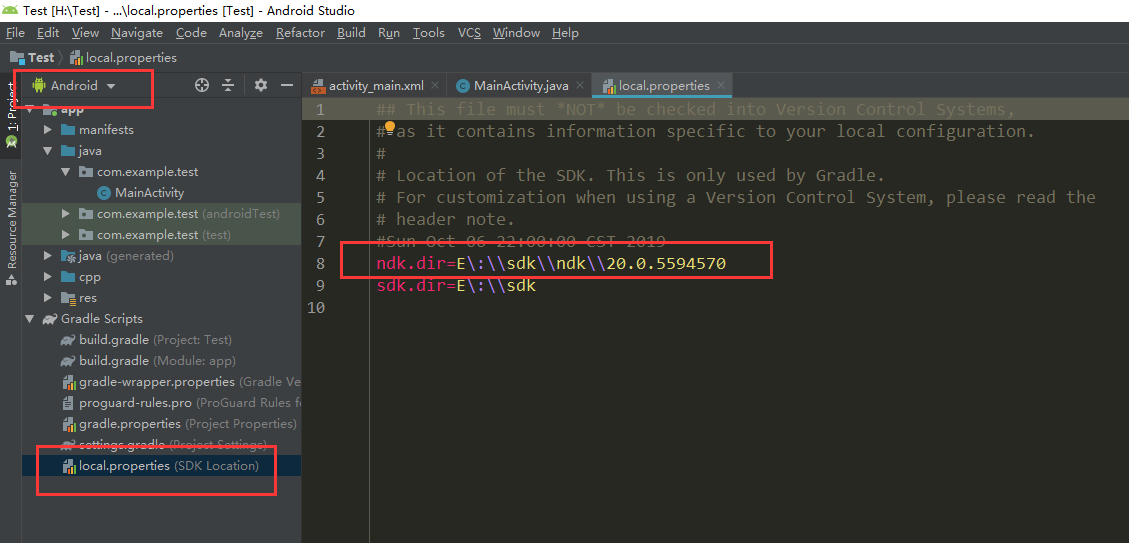The height and width of the screenshot is (543, 1129).
Task: Select the cpp folder row
Action: 161,277
